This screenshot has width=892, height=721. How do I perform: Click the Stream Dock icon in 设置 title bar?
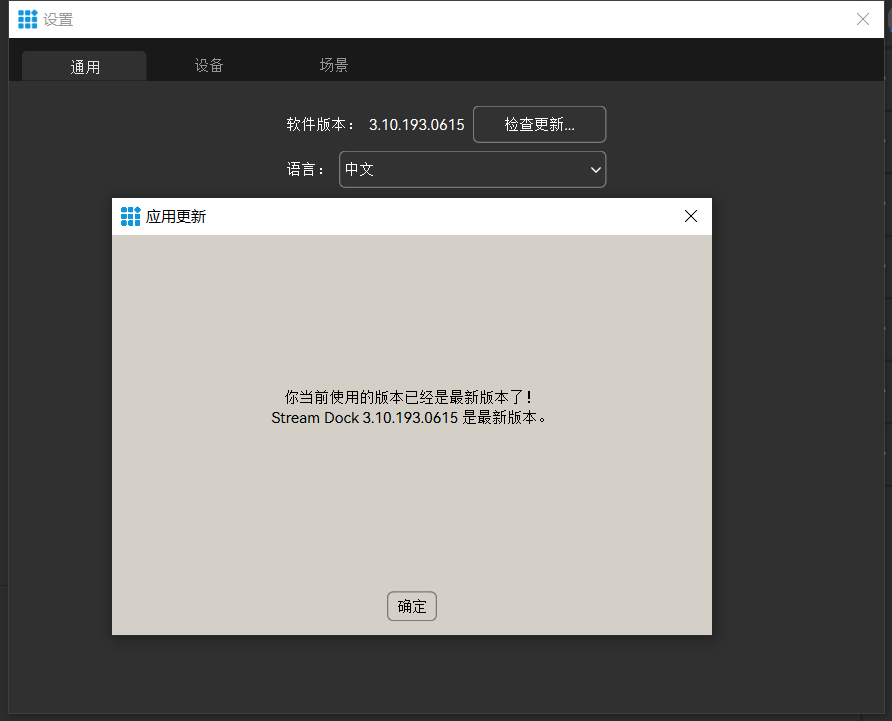(x=27, y=19)
